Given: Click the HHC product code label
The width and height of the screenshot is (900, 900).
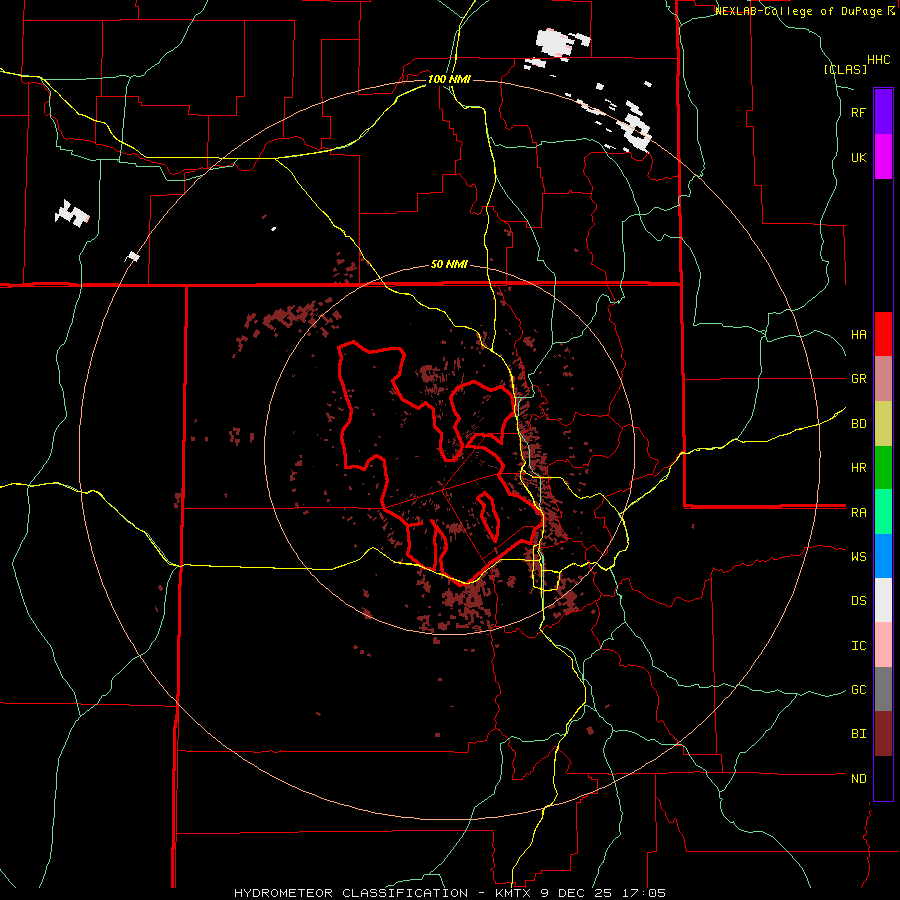Looking at the screenshot, I should click(879, 60).
